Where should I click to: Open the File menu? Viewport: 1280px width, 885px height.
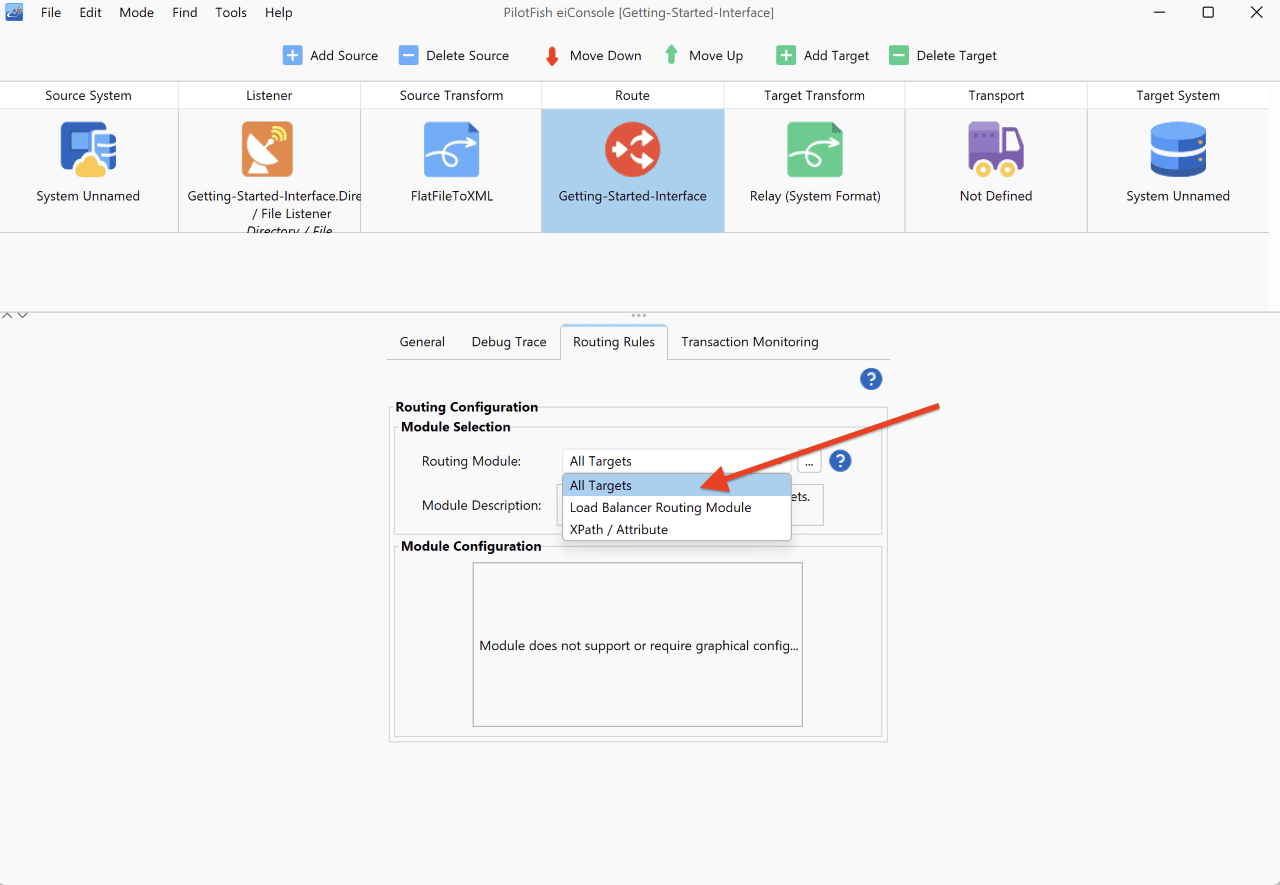51,13
